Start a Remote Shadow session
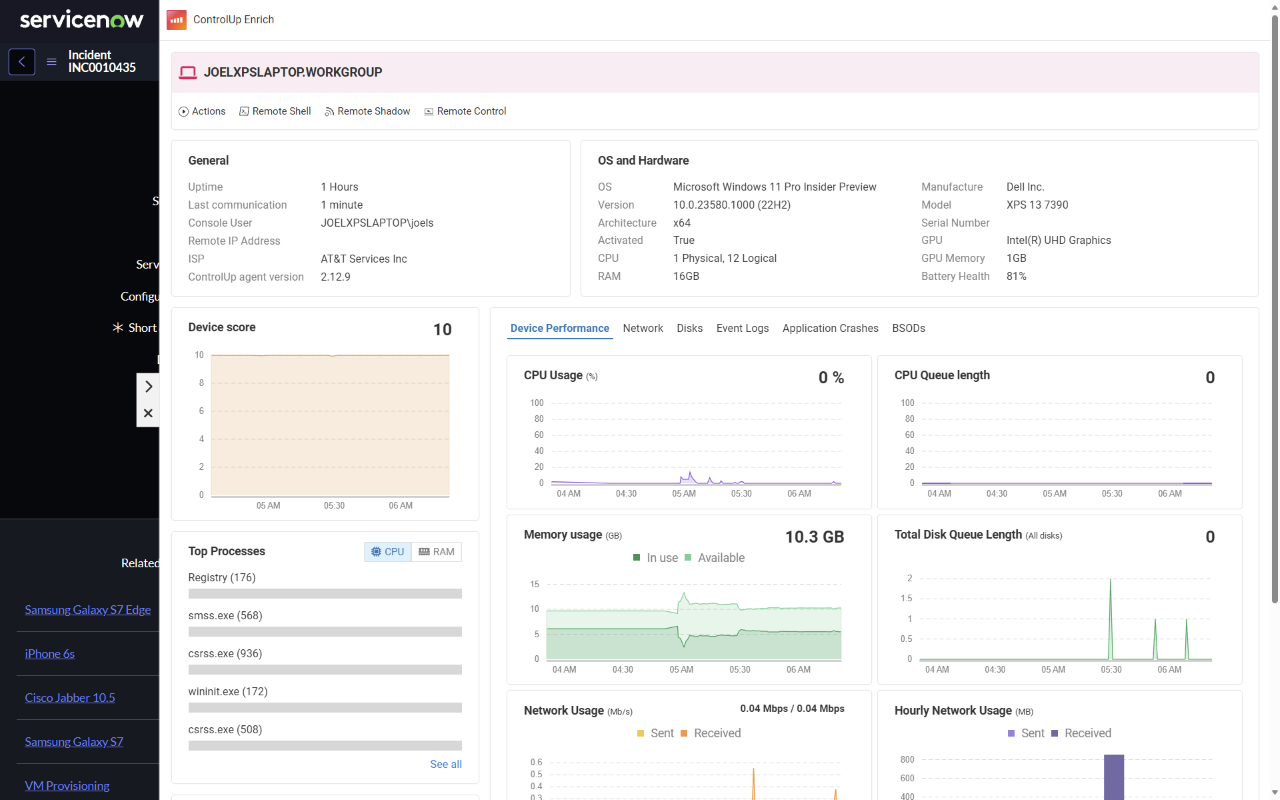This screenshot has width=1280, height=800. (x=367, y=111)
